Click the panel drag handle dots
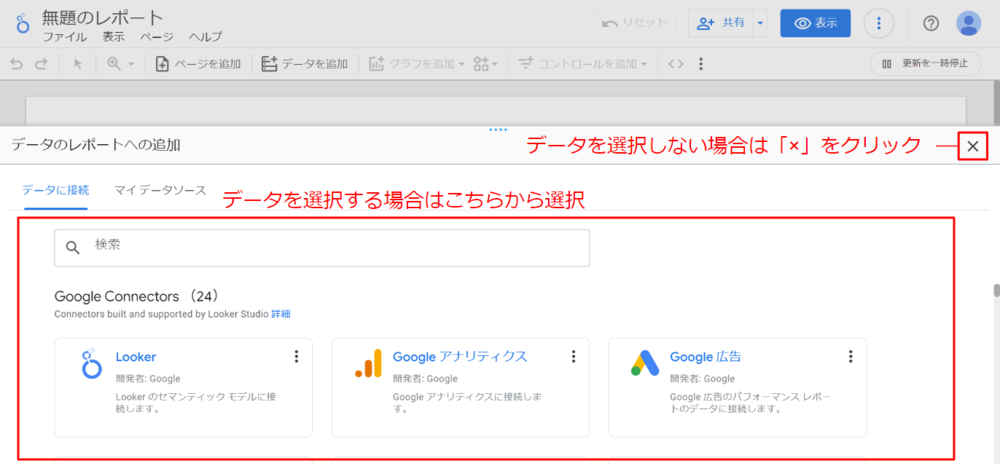 pyautogui.click(x=498, y=129)
